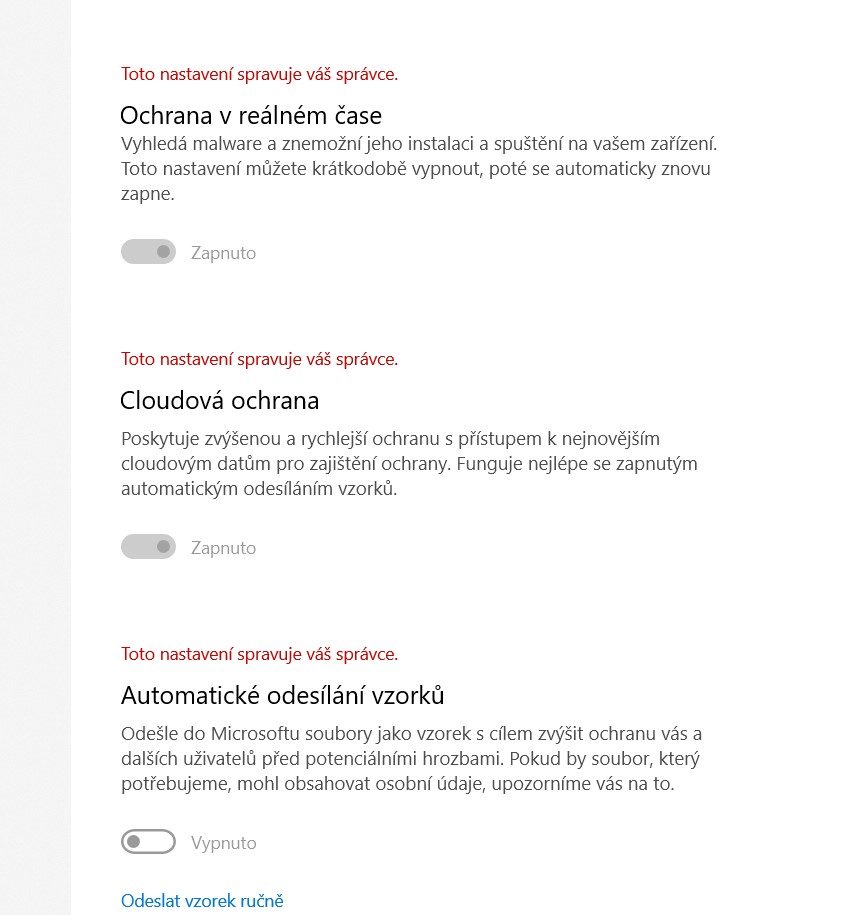
Task: Click the Zapnuto label under Ochrana v reálném čase
Action: 223,253
